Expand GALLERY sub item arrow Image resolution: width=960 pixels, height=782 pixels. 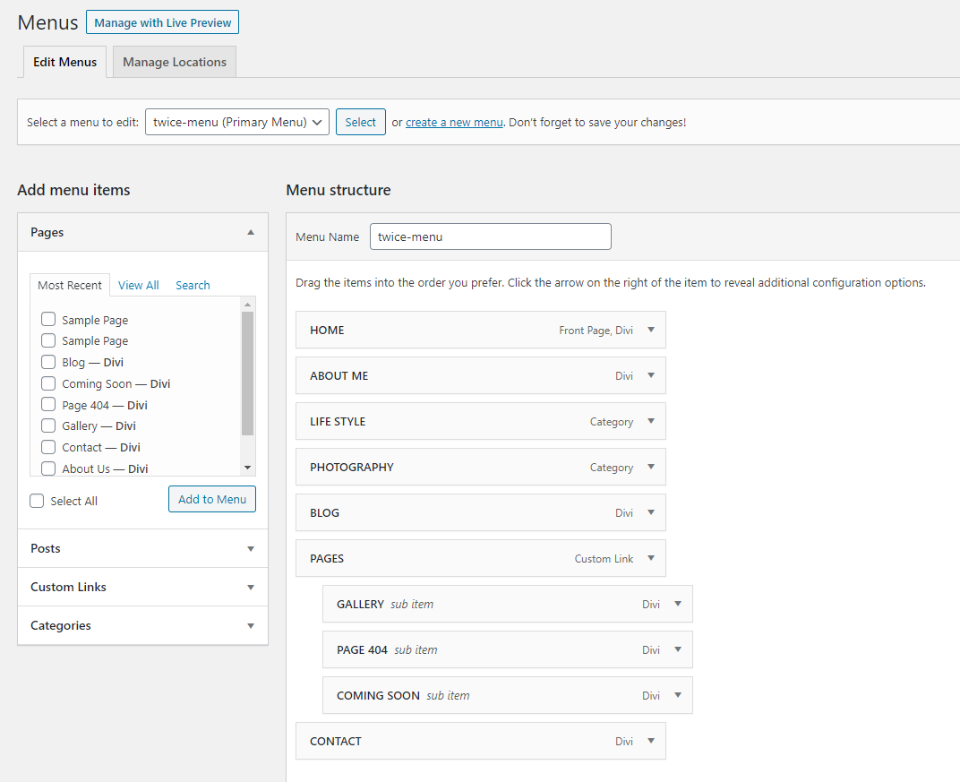point(677,604)
